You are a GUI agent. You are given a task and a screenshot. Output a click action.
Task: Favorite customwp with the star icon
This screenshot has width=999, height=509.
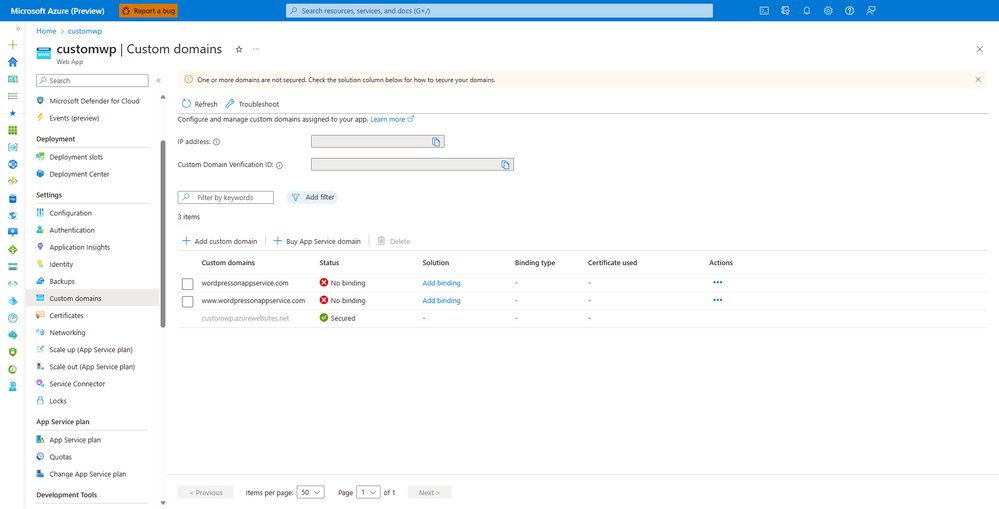click(x=239, y=49)
